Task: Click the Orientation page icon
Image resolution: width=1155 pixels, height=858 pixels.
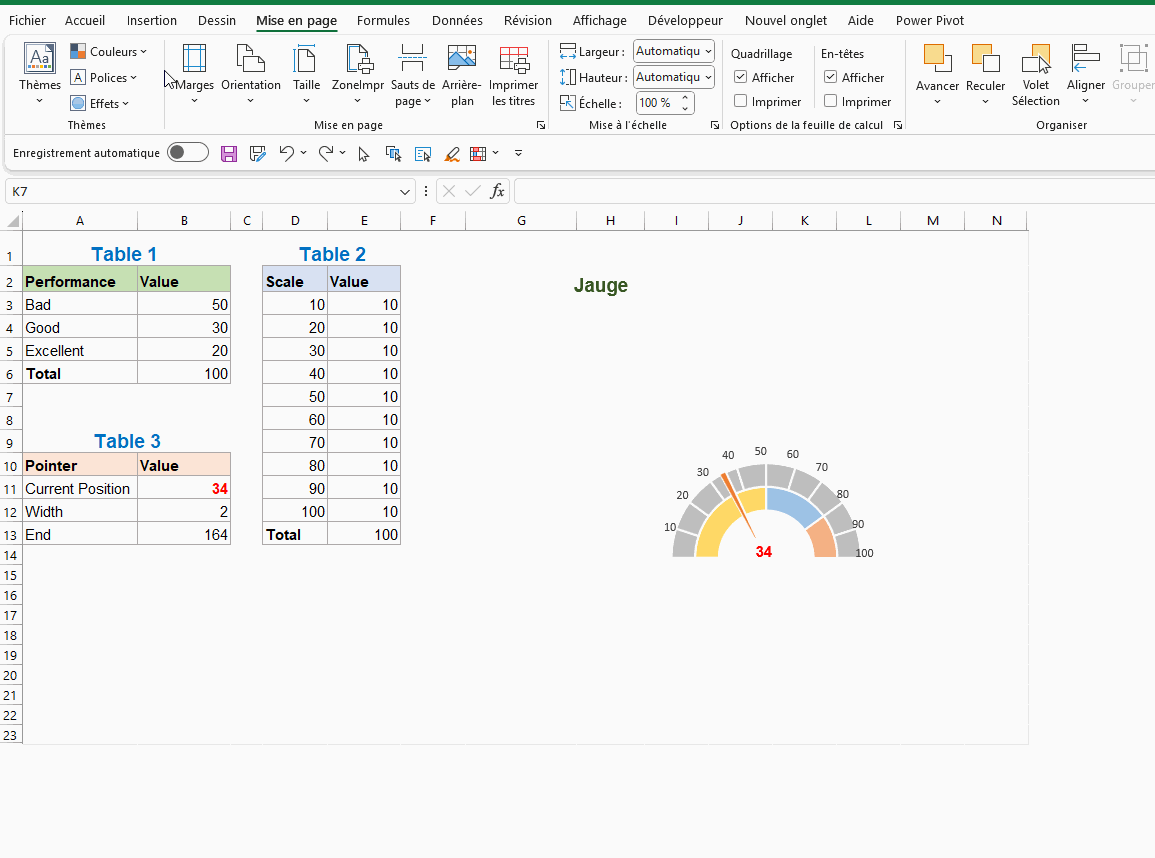Action: click(250, 60)
